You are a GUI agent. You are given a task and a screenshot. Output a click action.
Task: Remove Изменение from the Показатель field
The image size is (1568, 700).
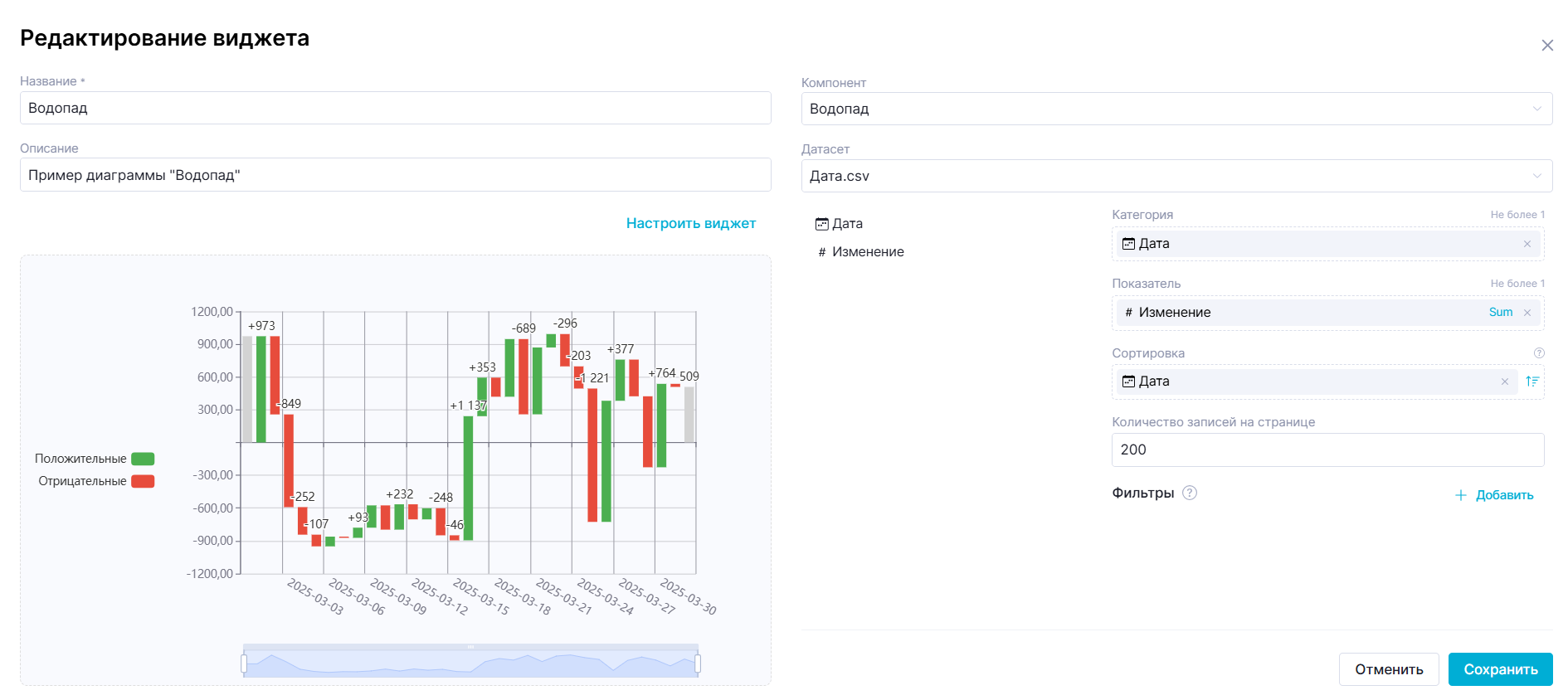pyautogui.click(x=1527, y=313)
